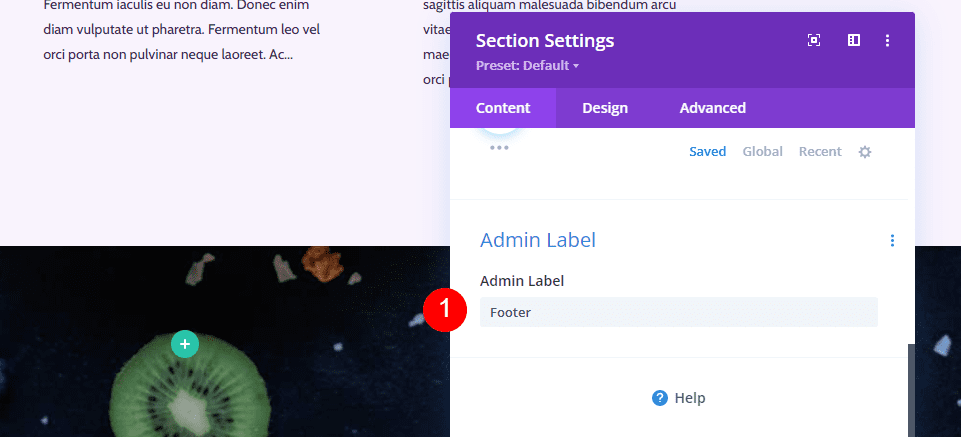Open the Preset: Default dropdown
Screen dimensions: 961x437
[528, 66]
